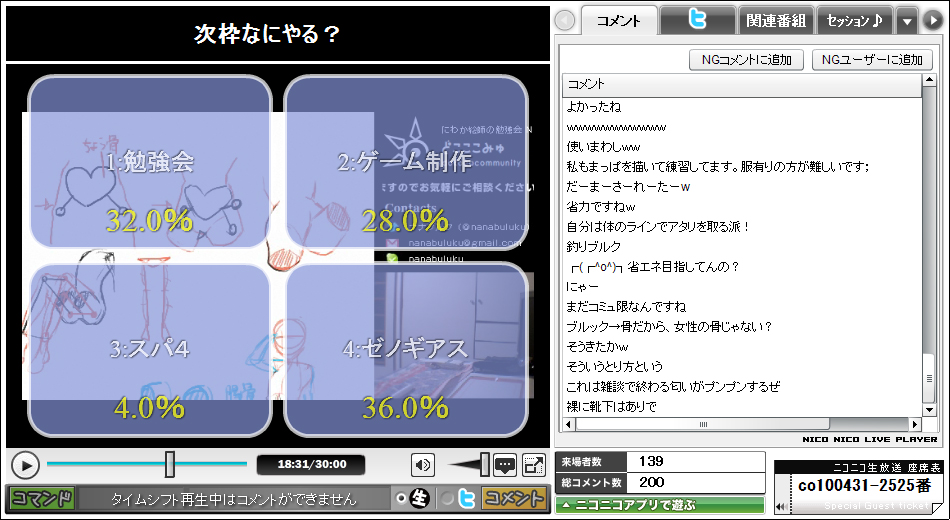Viewport: 950px width, 520px height.
Task: Show next tabs with right arrow
Action: (932, 21)
